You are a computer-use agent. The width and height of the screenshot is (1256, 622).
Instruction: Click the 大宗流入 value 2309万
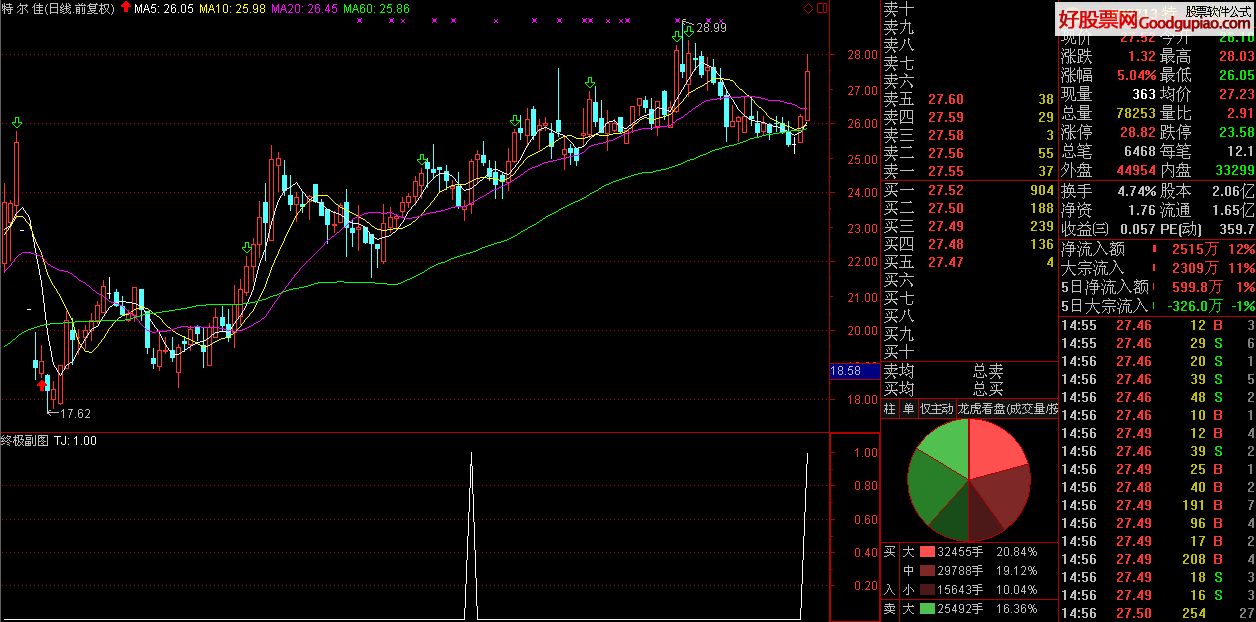(1197, 268)
